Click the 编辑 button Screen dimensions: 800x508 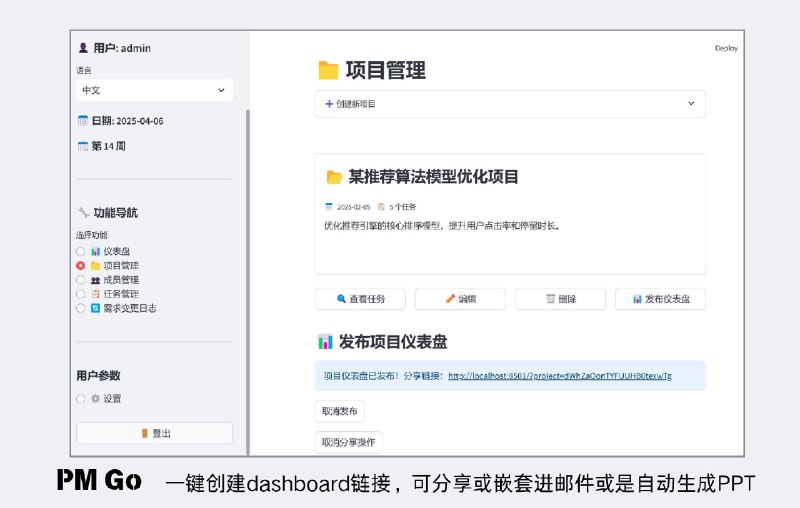point(460,299)
